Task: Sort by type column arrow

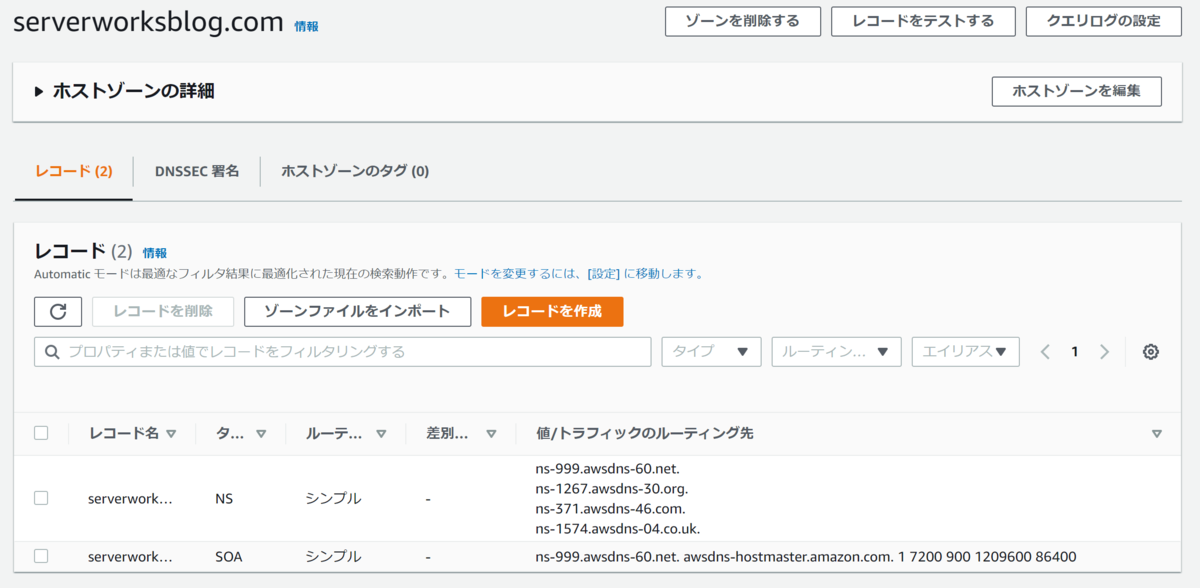Action: 261,434
